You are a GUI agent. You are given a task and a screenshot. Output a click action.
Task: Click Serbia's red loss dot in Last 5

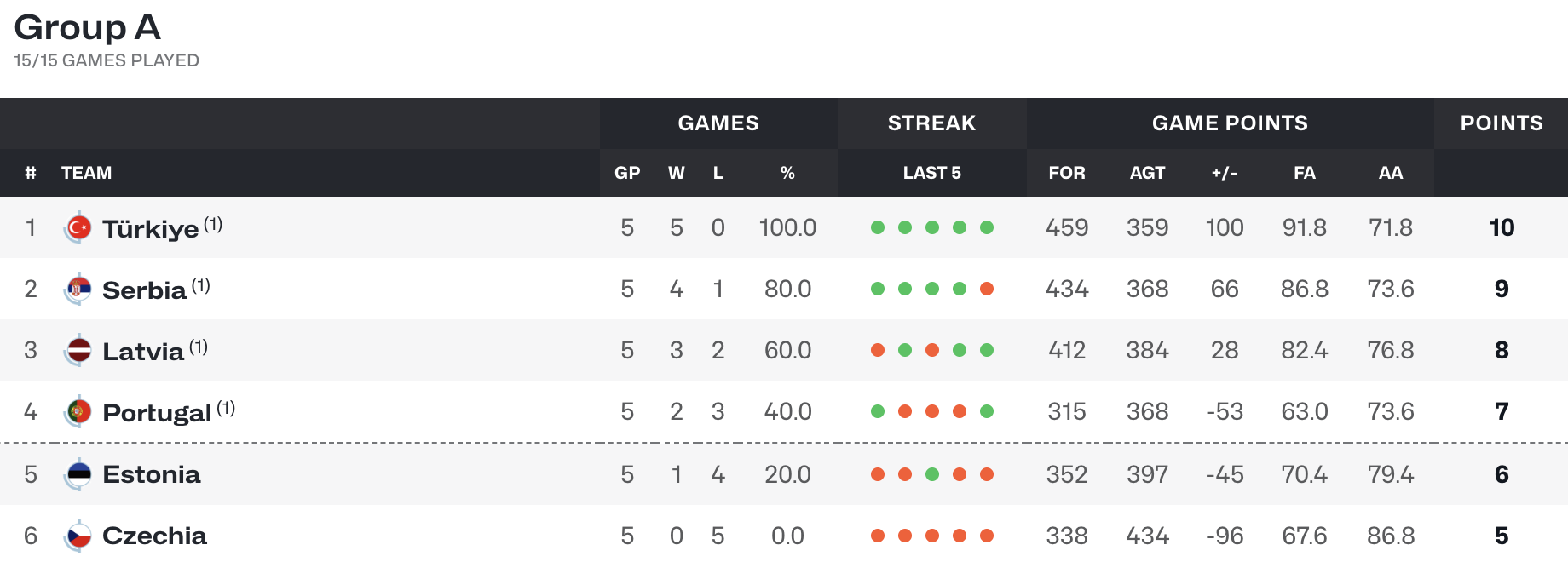[x=987, y=289]
